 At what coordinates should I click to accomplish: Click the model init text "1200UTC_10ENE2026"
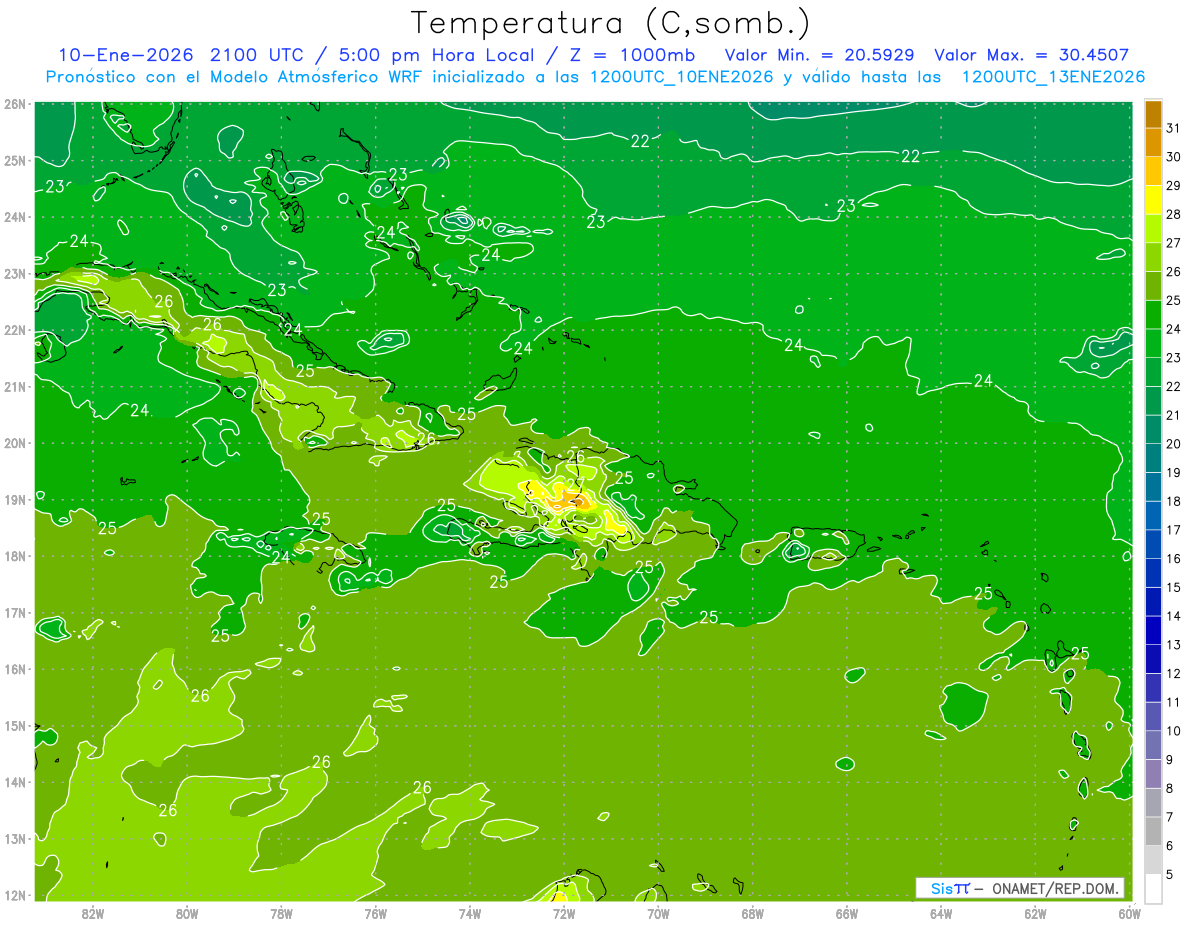click(x=681, y=77)
